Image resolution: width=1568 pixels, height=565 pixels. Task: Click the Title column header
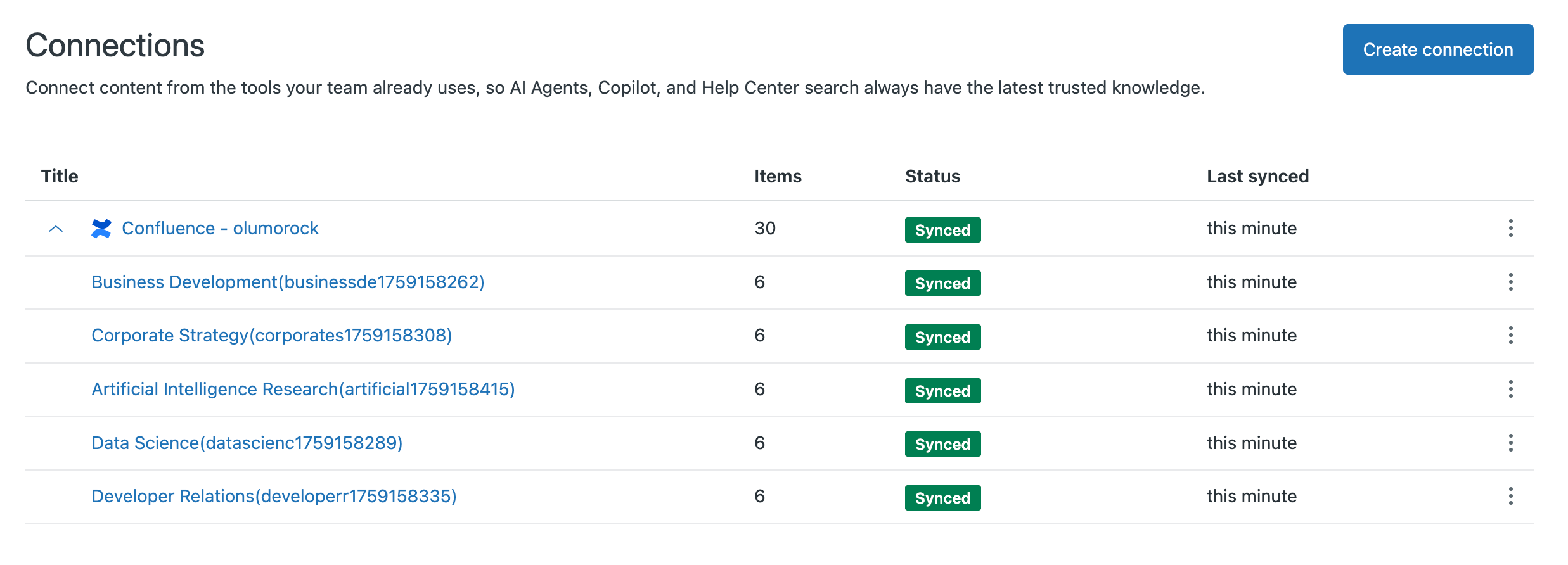click(60, 176)
